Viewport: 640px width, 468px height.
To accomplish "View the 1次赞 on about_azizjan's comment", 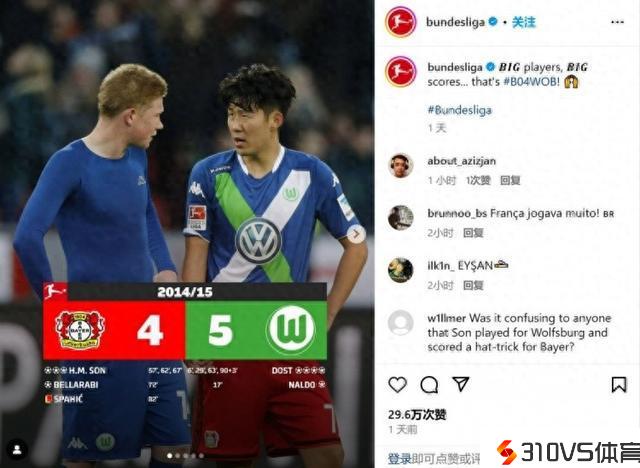I will 478,180.
